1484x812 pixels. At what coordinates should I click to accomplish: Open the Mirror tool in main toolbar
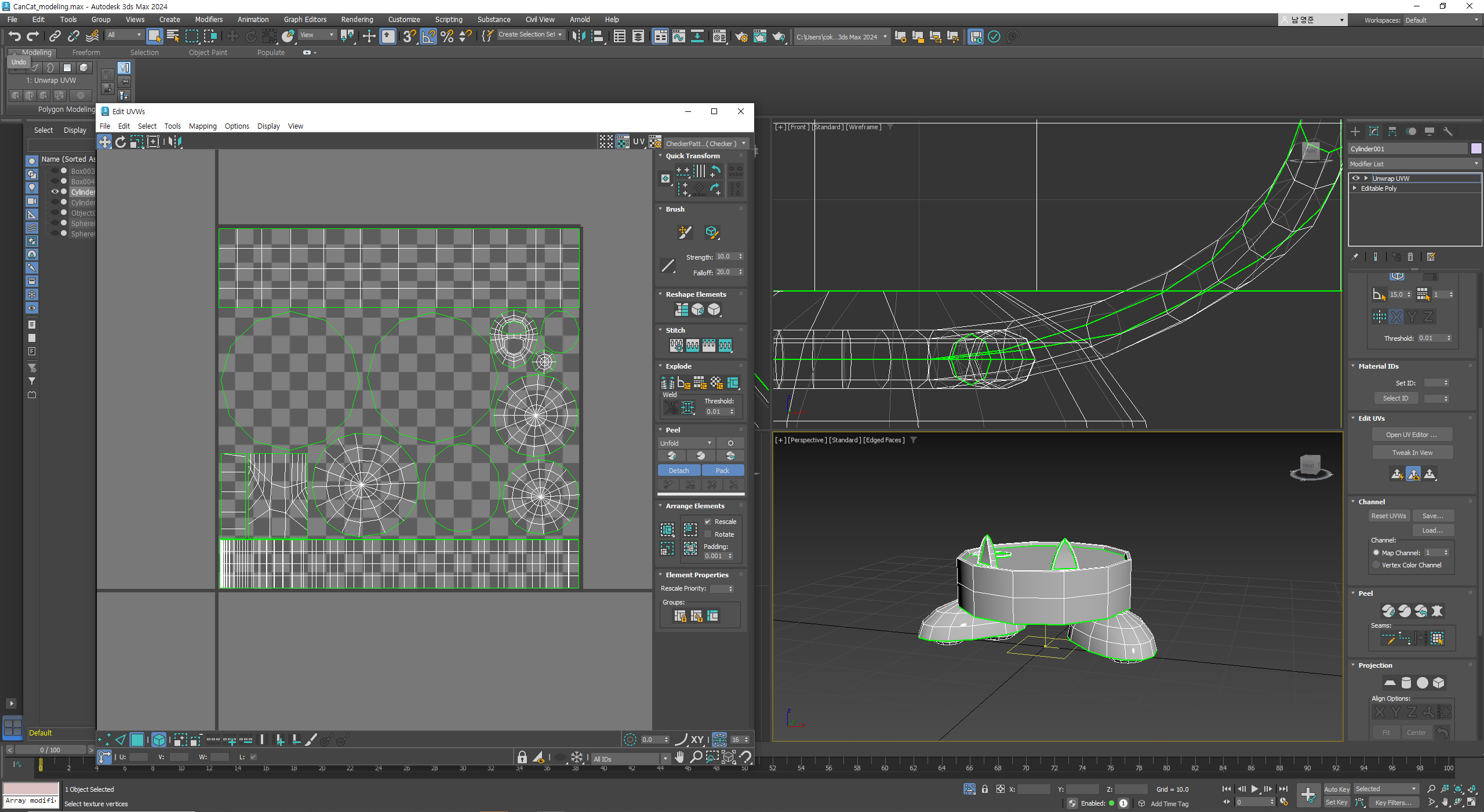pyautogui.click(x=578, y=37)
